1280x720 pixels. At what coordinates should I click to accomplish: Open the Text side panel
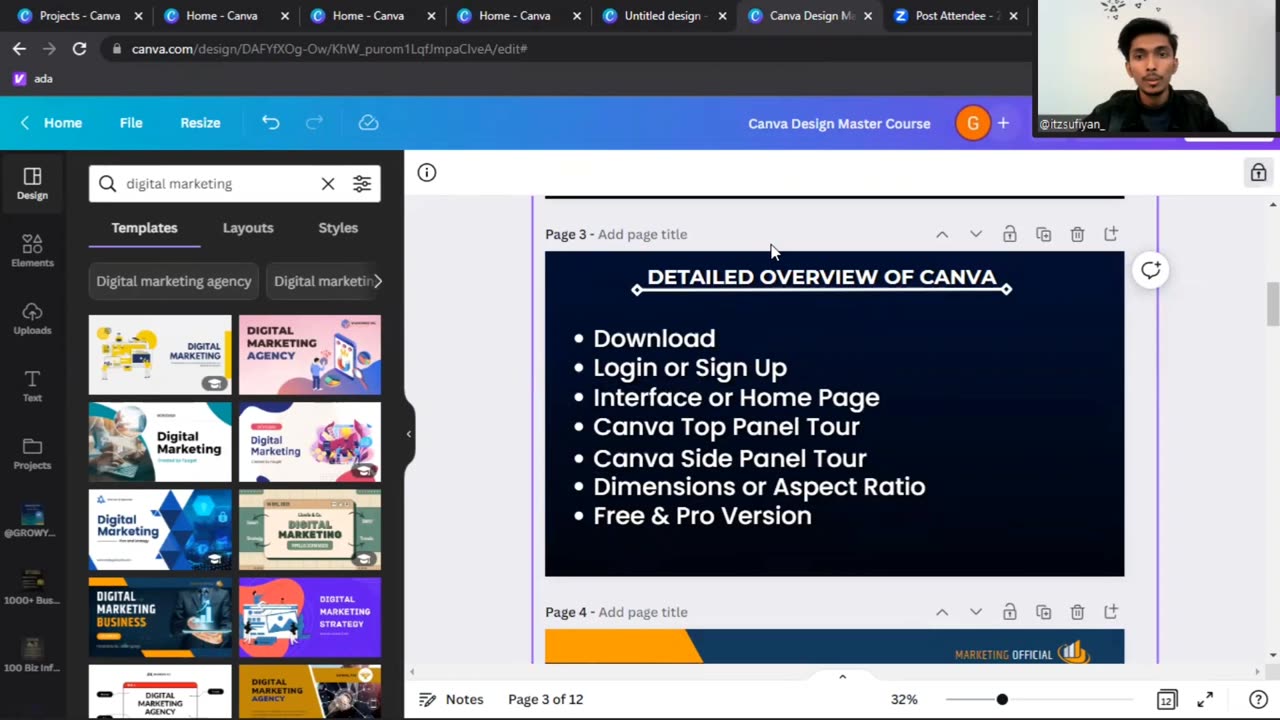(32, 386)
